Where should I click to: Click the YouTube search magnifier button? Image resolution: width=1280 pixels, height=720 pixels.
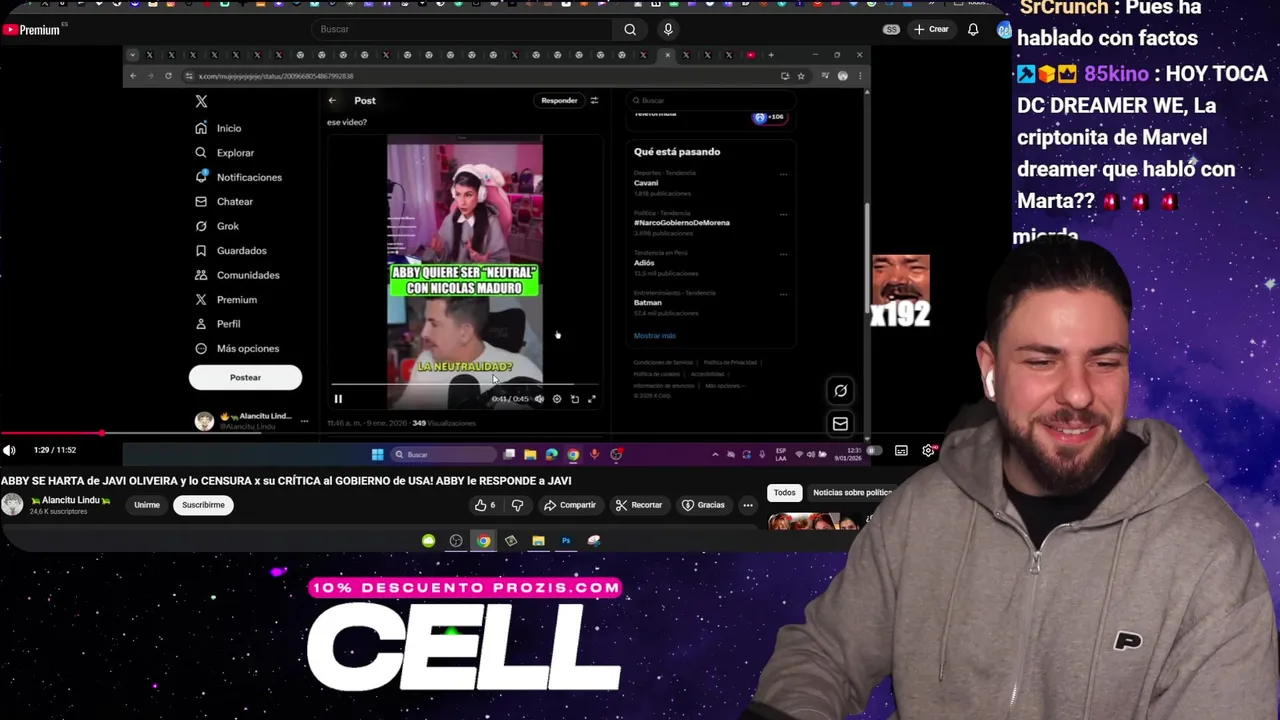tap(630, 29)
